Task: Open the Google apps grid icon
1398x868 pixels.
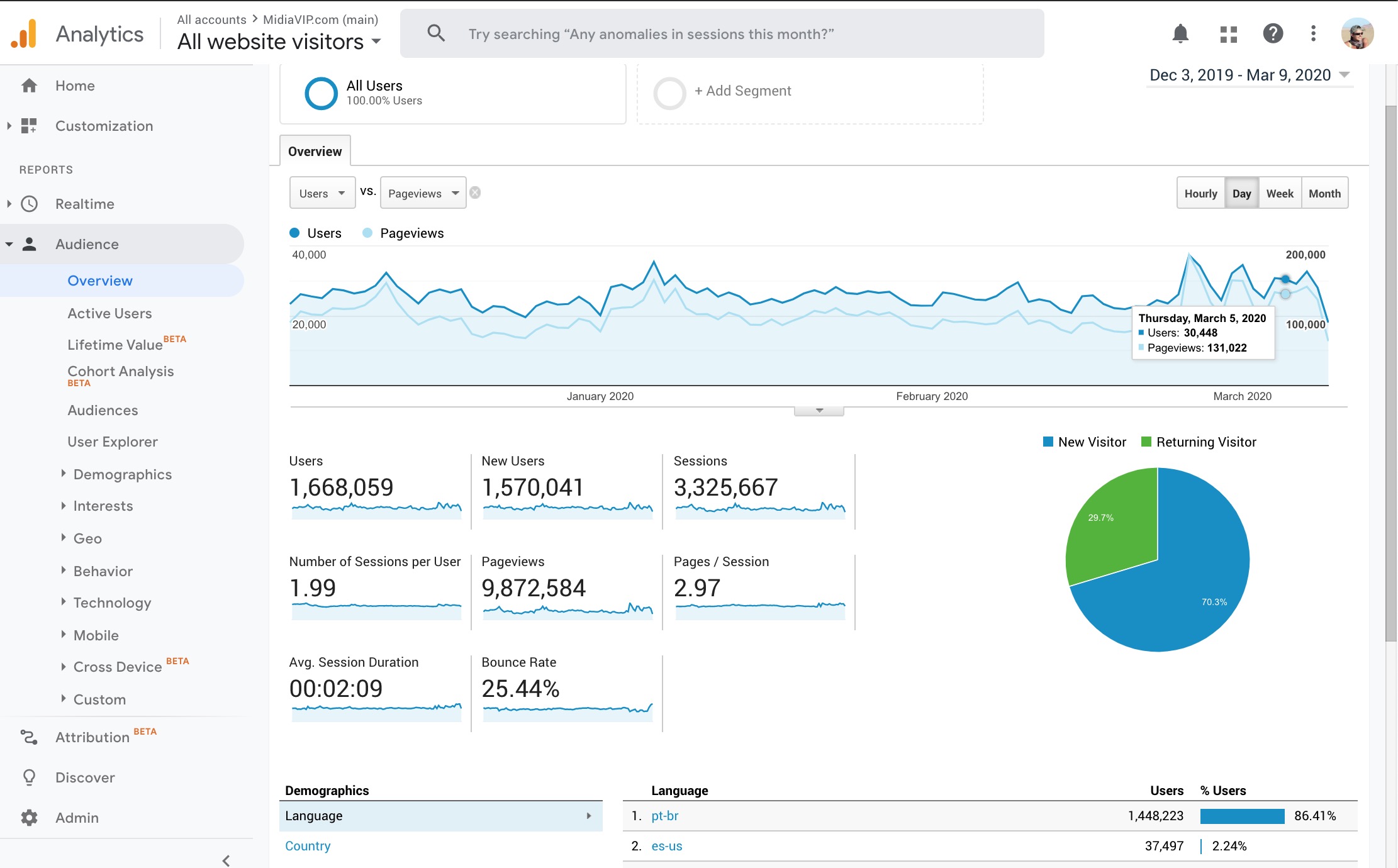Action: 1228,34
